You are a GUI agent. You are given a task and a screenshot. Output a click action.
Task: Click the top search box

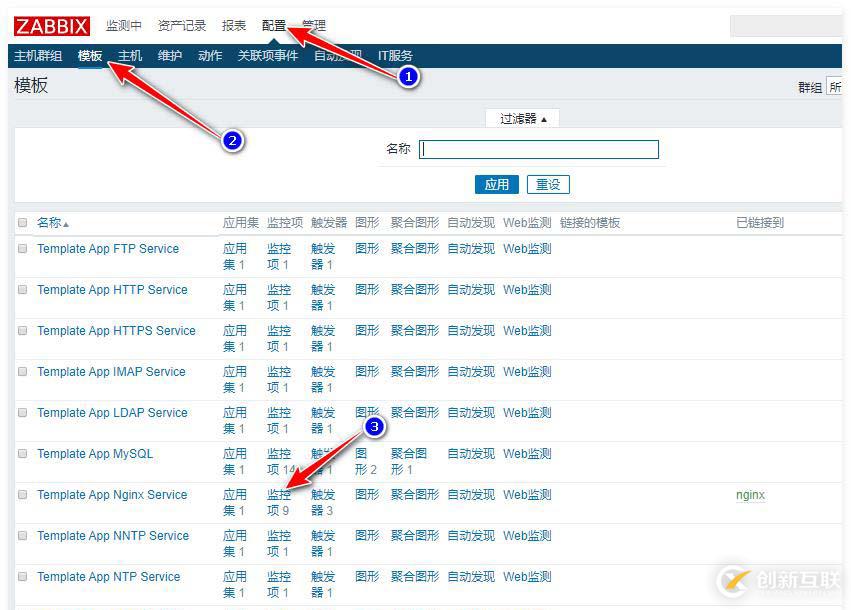pos(787,26)
